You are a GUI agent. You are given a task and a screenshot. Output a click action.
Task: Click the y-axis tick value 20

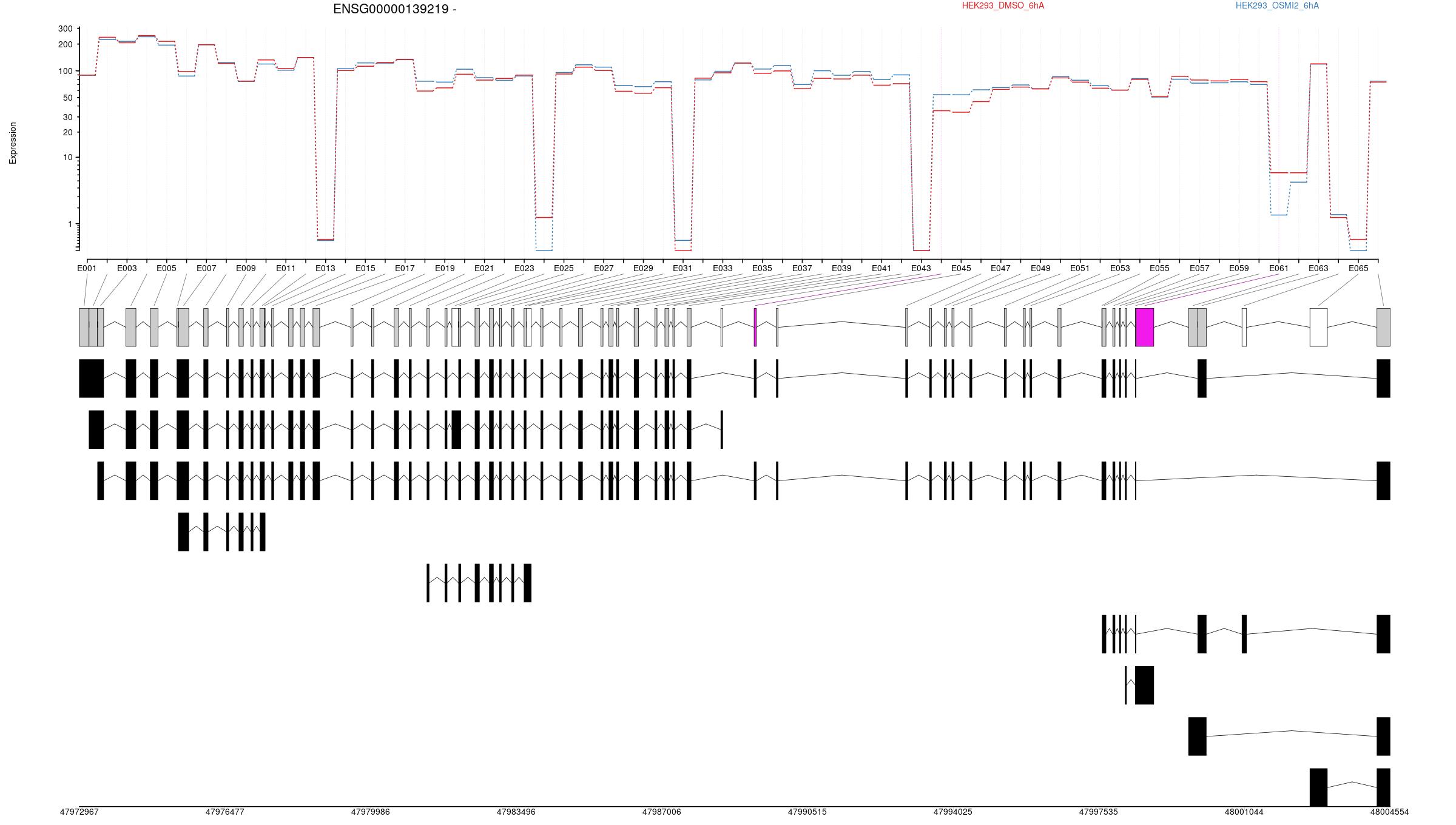pyautogui.click(x=67, y=133)
